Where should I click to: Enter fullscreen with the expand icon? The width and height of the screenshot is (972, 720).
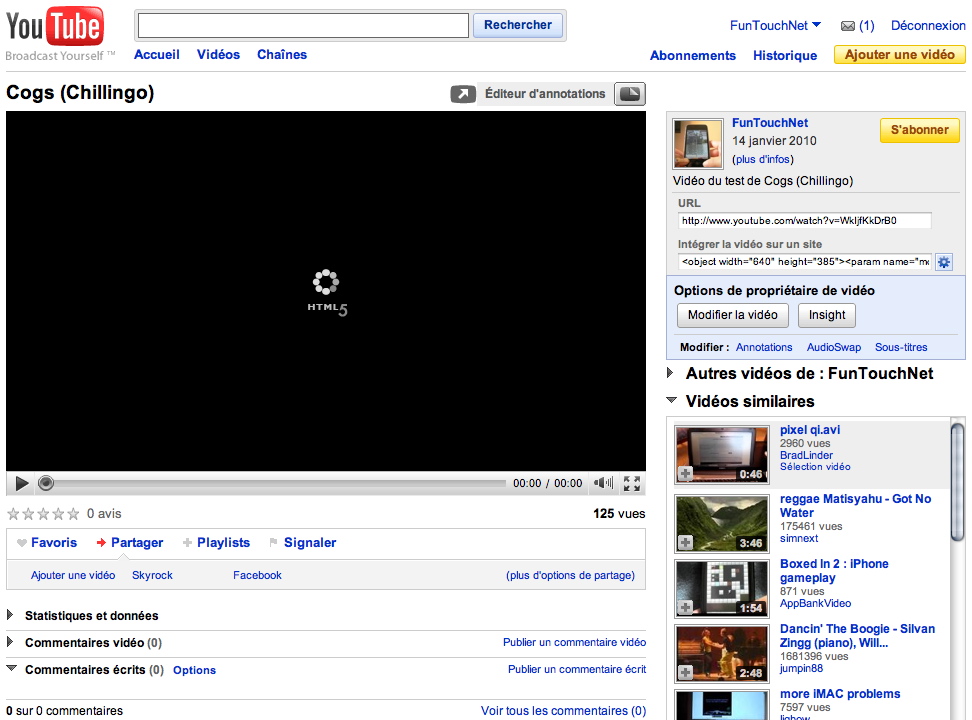pyautogui.click(x=632, y=483)
